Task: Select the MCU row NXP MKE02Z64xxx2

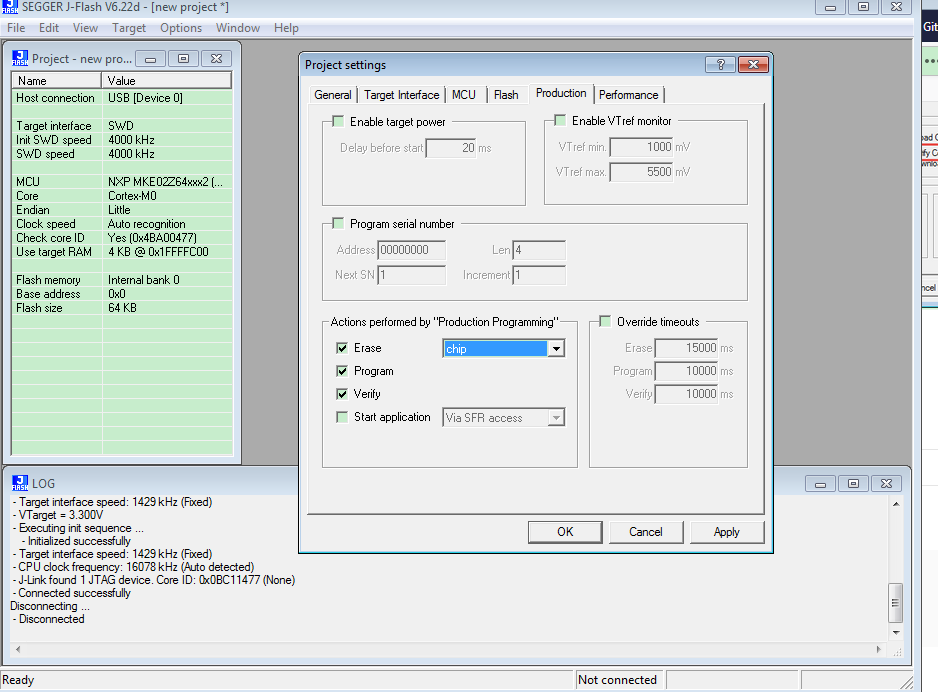Action: (122, 182)
